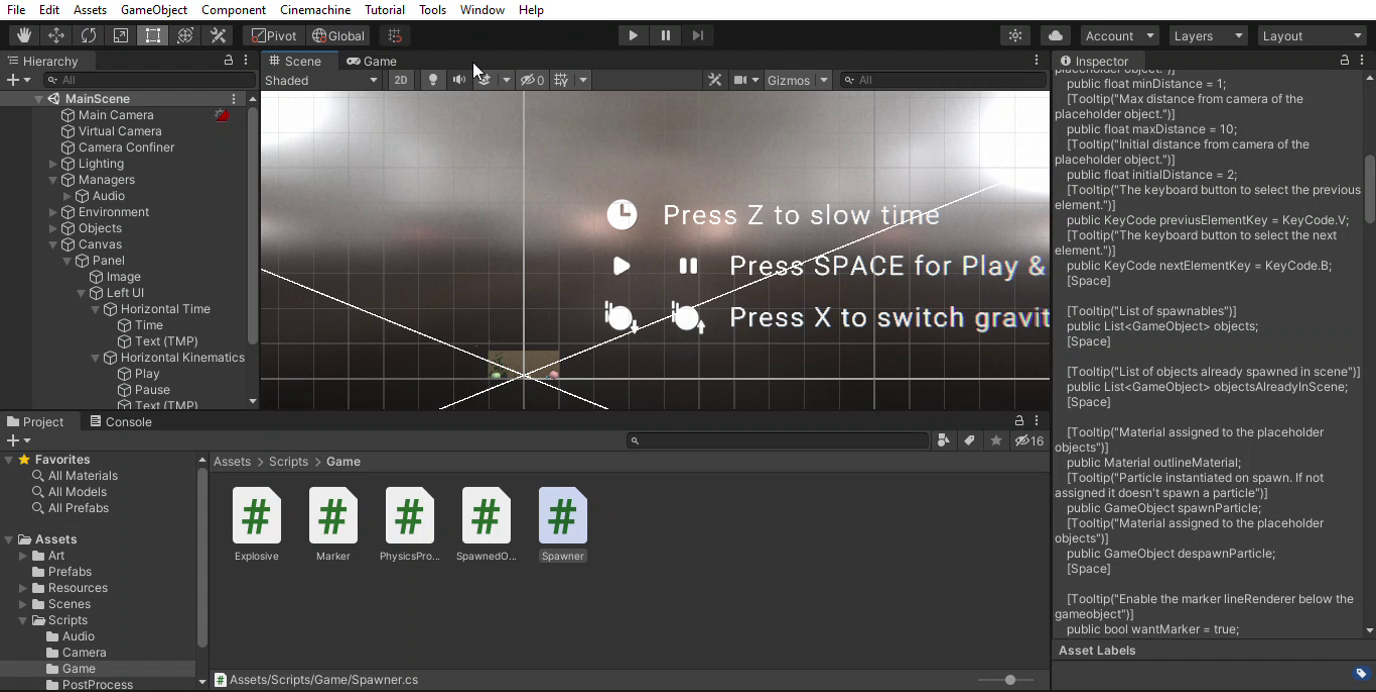Click the Global orientation button

pyautogui.click(x=338, y=36)
